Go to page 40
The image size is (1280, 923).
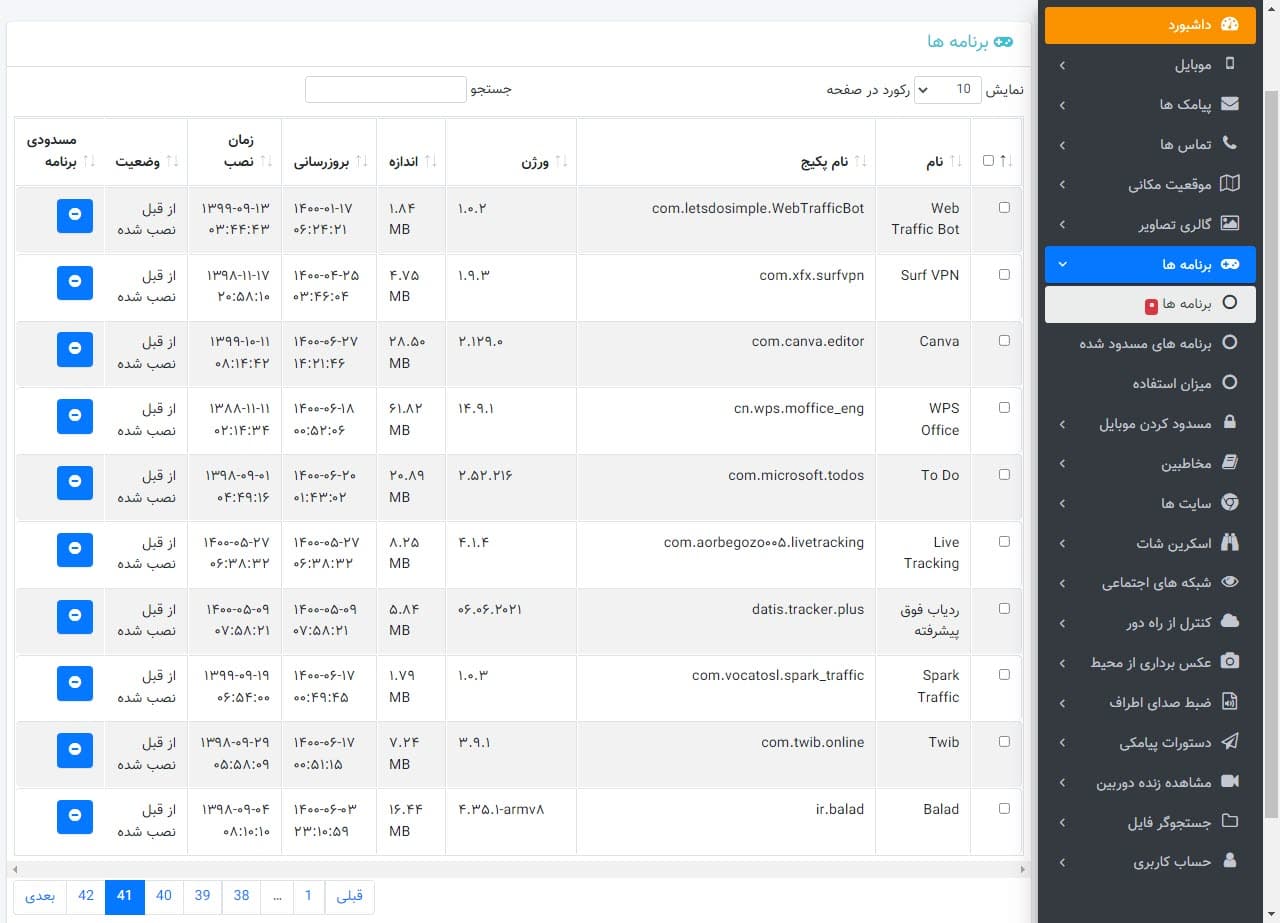point(164,896)
